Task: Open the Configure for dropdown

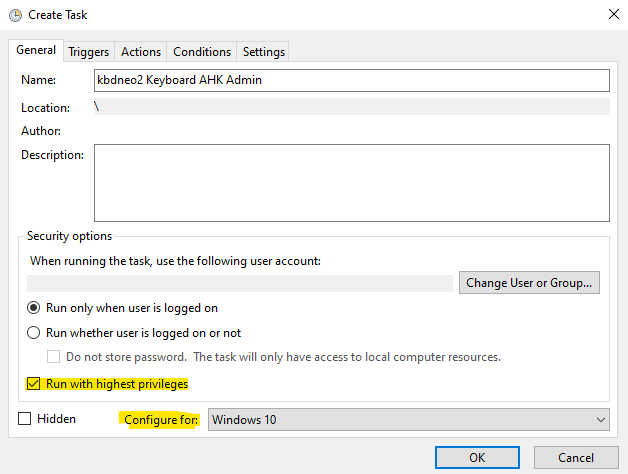Action: [x=409, y=420]
